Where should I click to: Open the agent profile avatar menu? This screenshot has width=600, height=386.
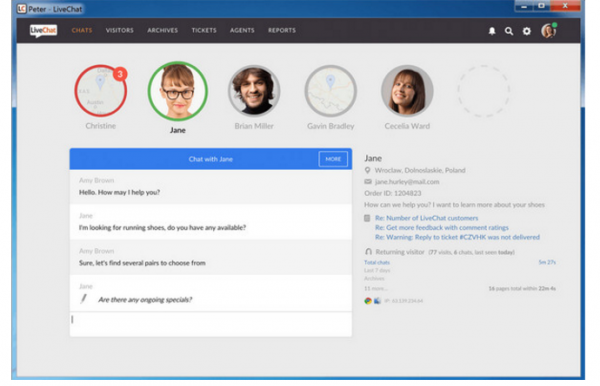549,31
